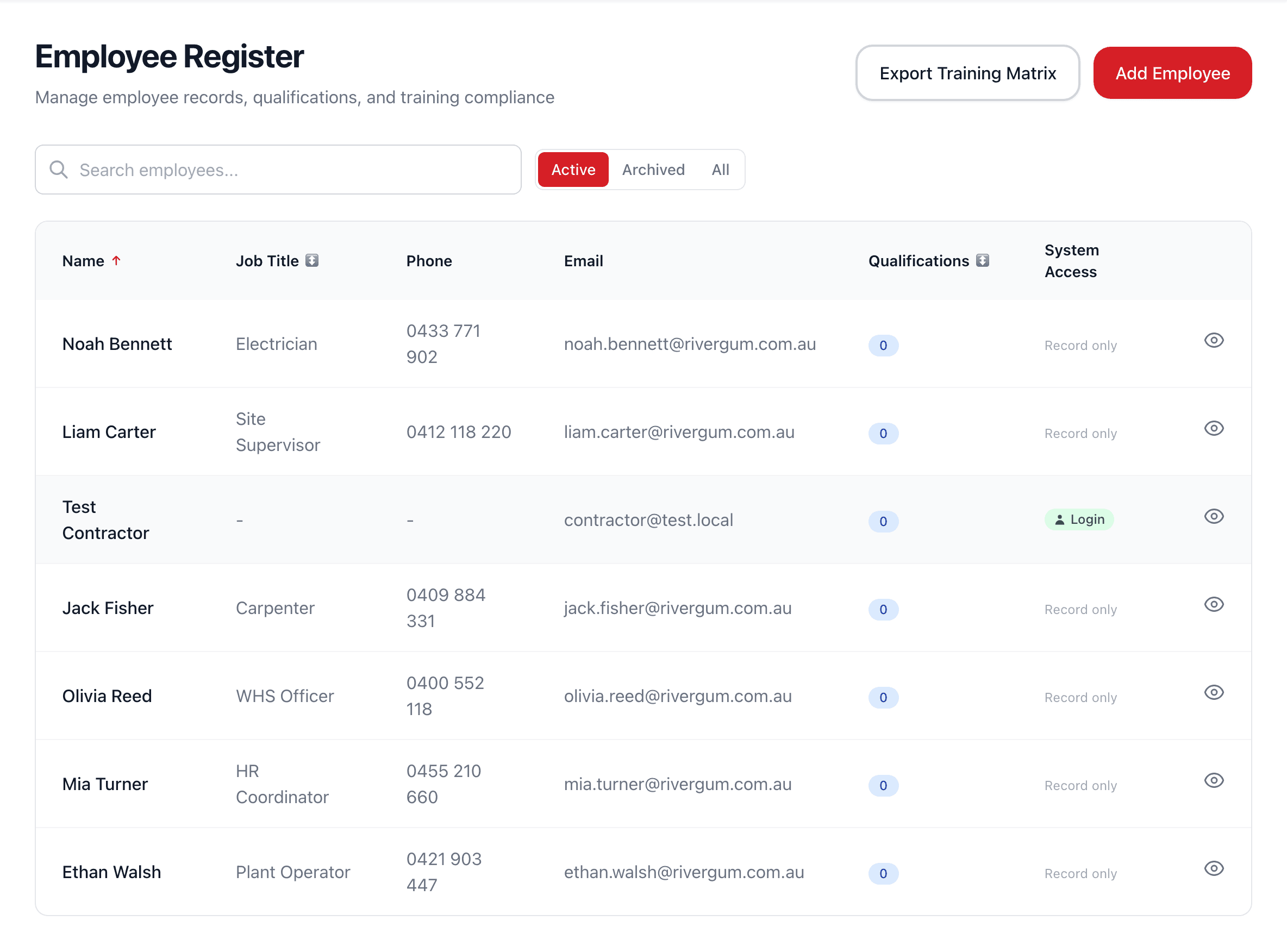The image size is (1287, 952).
Task: Click Liam Carter's name
Action: coord(109,432)
